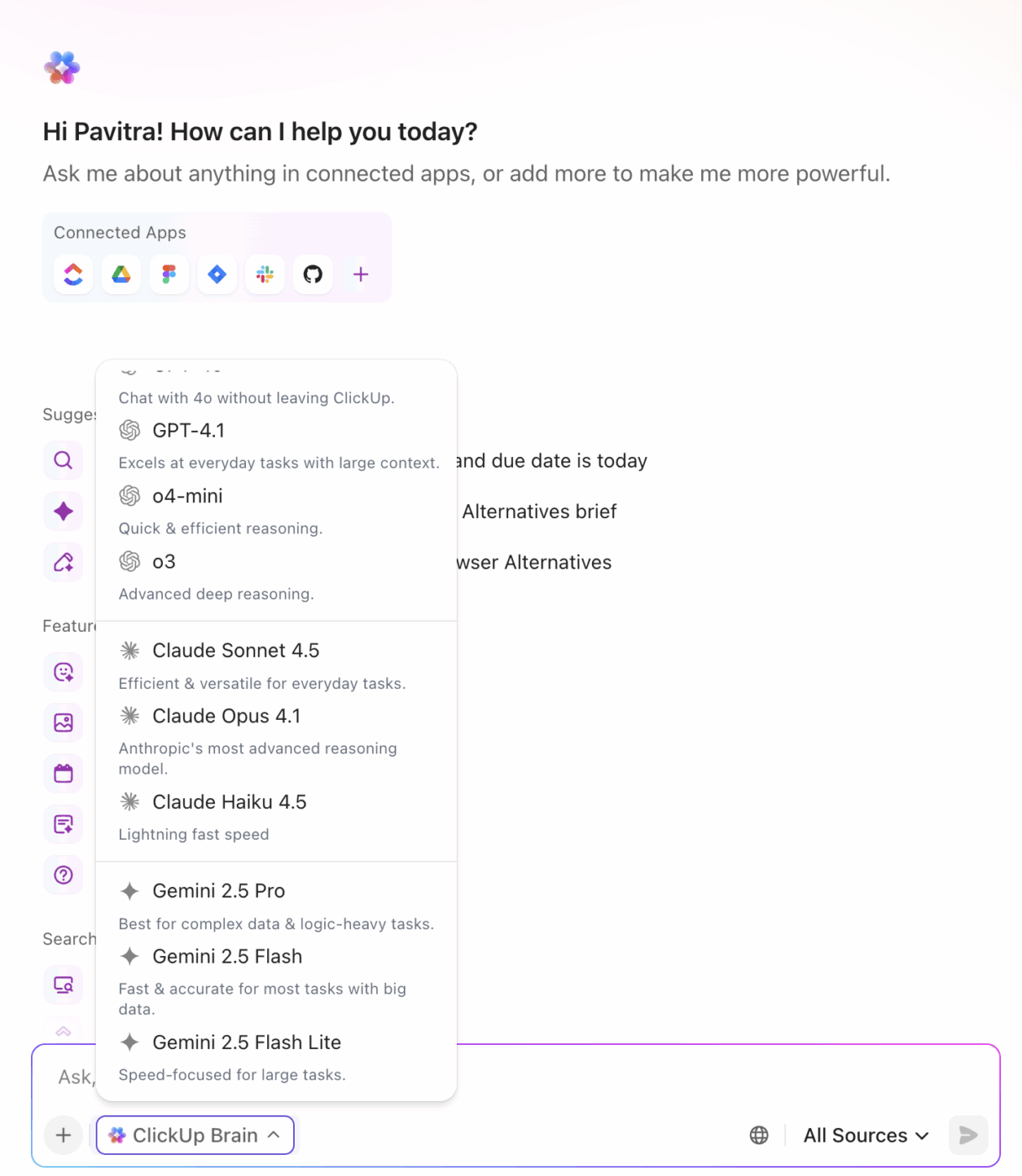This screenshot has height=1176, width=1022.
Task: Pick Gemini 2.5 Pro model
Action: coord(218,891)
